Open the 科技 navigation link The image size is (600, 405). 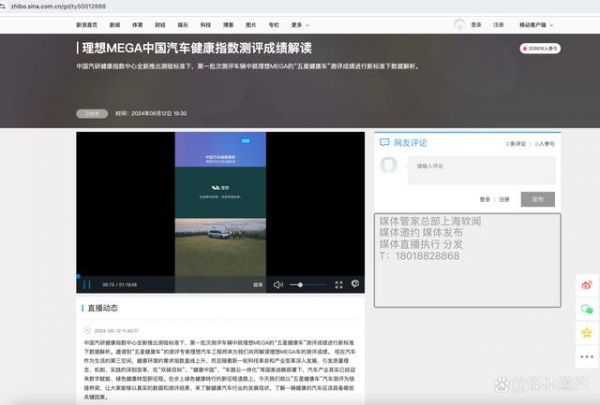[205, 25]
